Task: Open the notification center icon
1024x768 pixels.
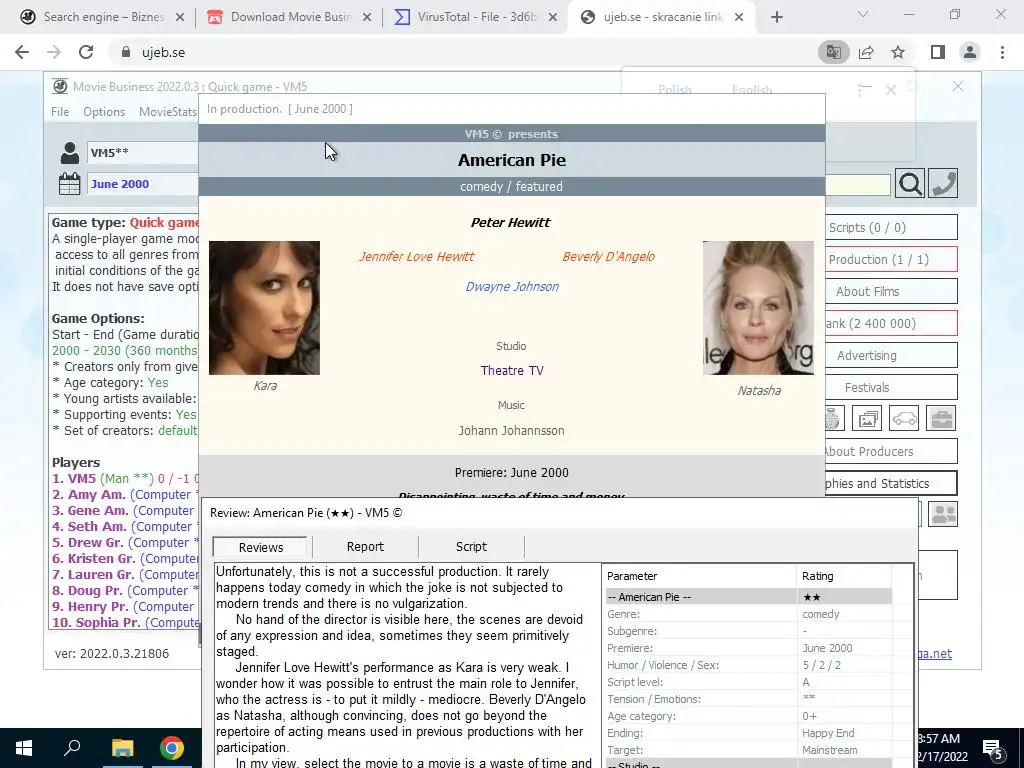Action: [x=993, y=748]
